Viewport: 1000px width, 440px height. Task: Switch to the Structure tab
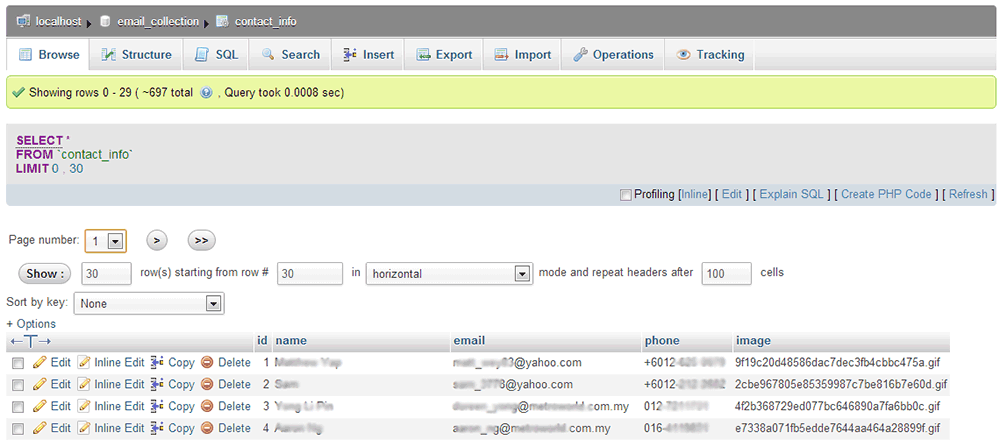tap(136, 55)
